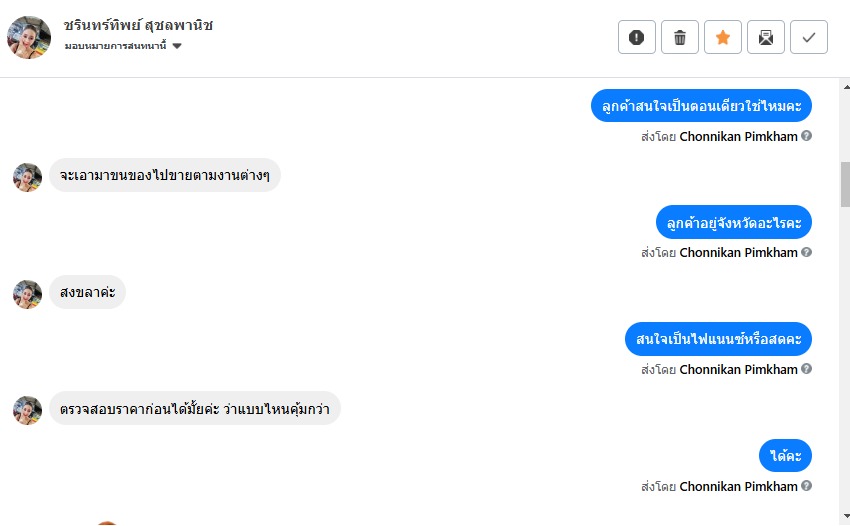This screenshot has height=526, width=850.
Task: Select the 'ลูกค้าสนใจเป็นตอนเดียวใช่ไหมคะ' message bubble
Action: 701,105
